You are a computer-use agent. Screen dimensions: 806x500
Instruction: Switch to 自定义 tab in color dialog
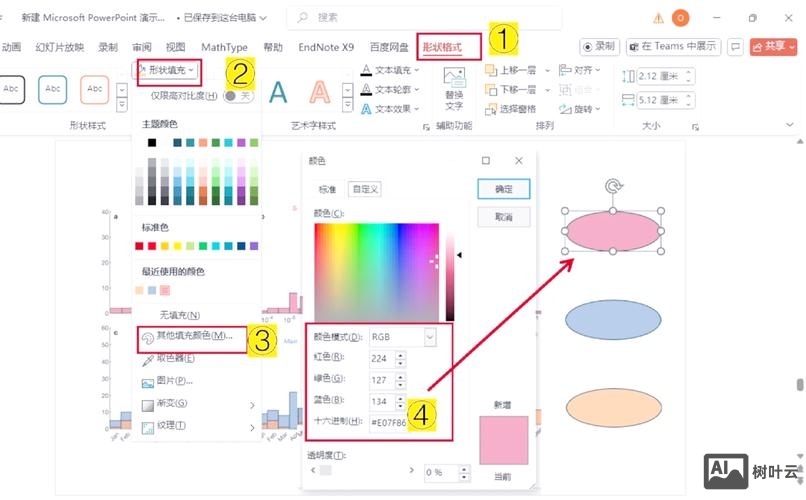point(365,189)
